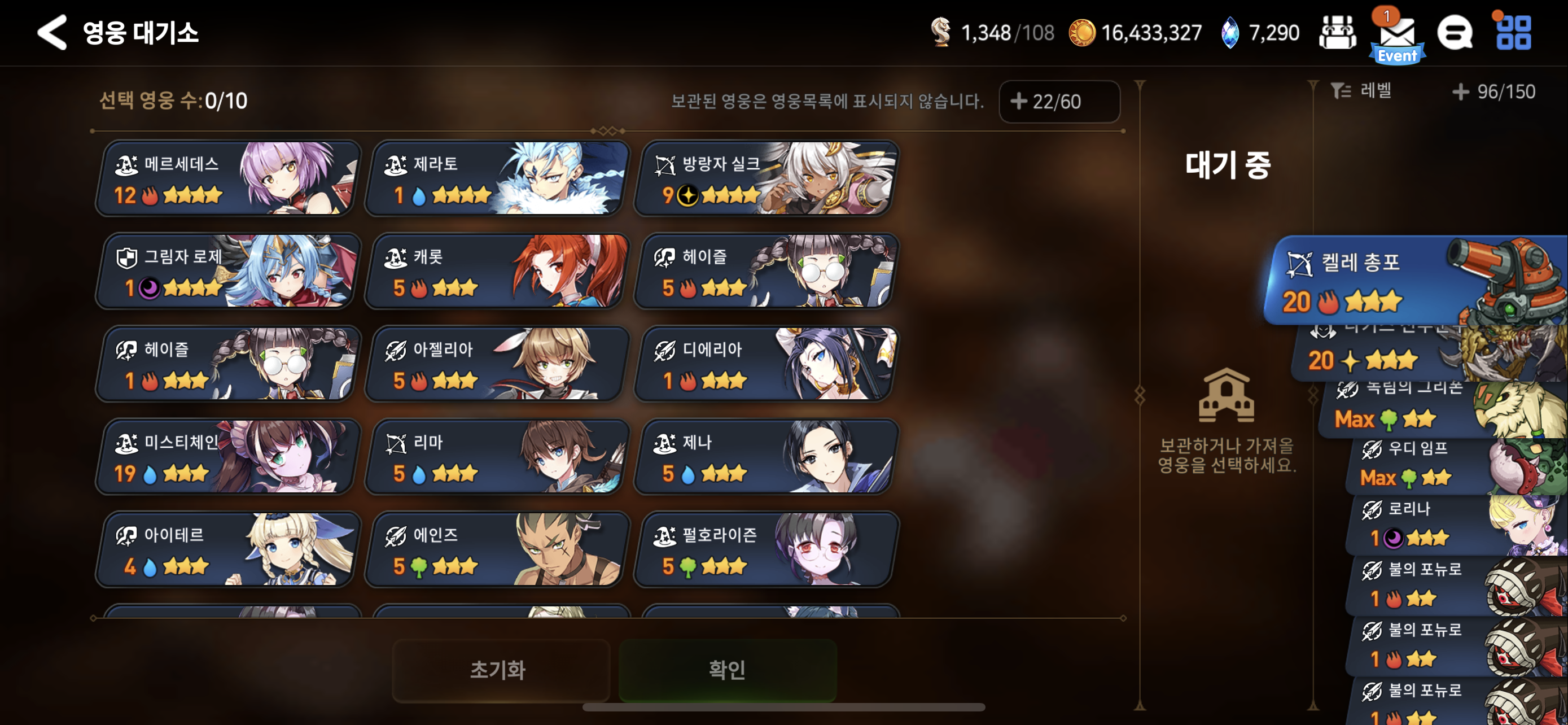Click the horizontal scrollbar at the bottom
This screenshot has width=1568, height=725.
(x=783, y=707)
